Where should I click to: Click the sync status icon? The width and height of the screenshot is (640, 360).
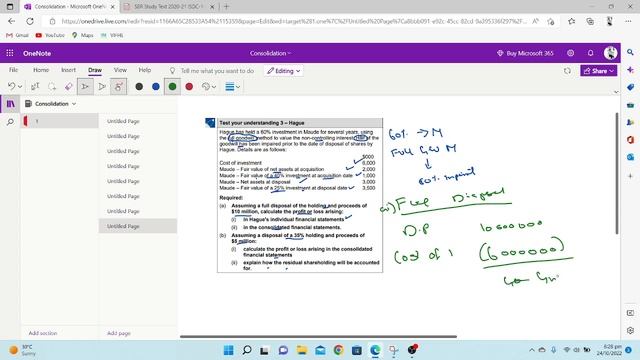point(567,71)
